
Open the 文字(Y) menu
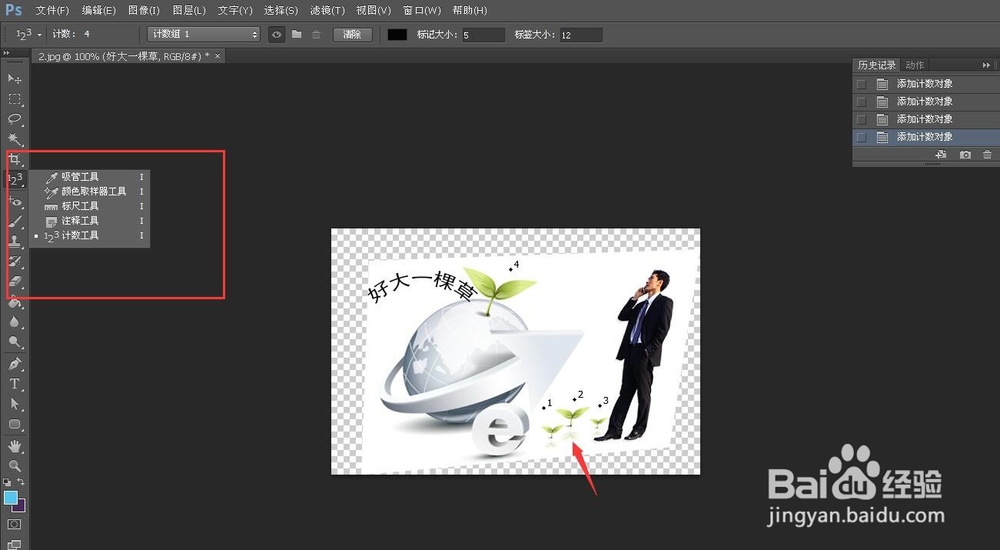pos(235,10)
